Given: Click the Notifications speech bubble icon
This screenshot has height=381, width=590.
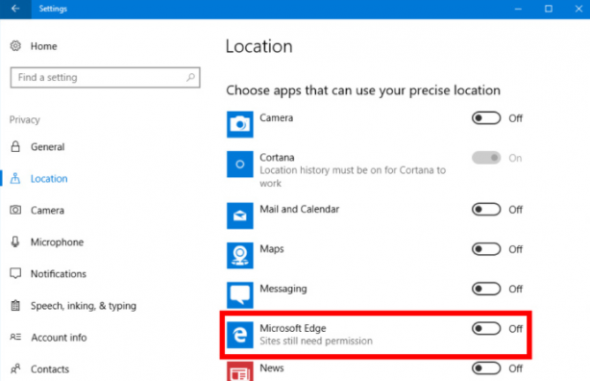Looking at the screenshot, I should point(15,273).
